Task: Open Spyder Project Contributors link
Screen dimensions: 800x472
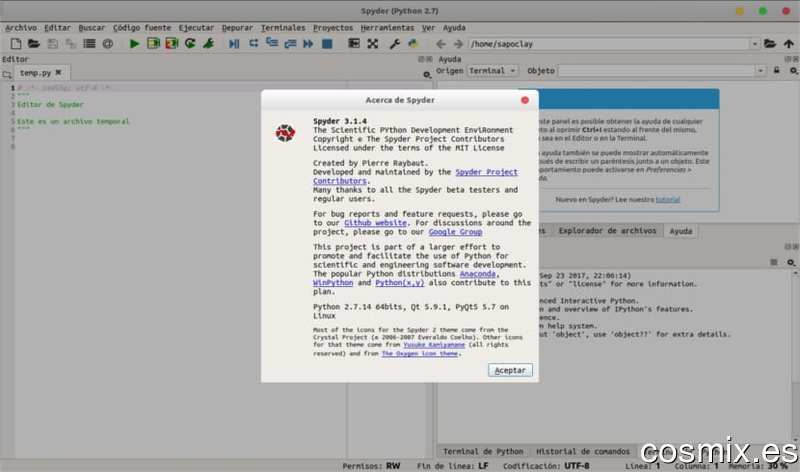Action: click(x=486, y=172)
